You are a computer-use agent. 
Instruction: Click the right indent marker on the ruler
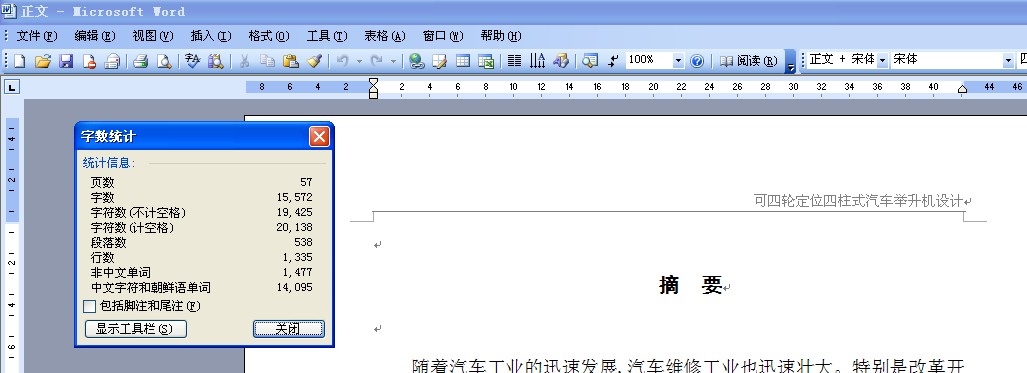pos(962,89)
